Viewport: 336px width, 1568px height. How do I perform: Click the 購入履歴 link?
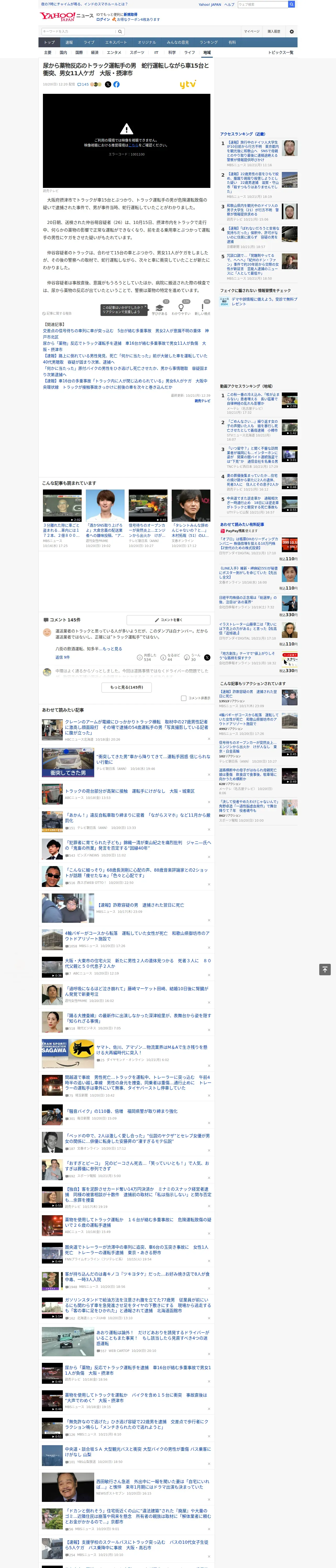pos(274,32)
